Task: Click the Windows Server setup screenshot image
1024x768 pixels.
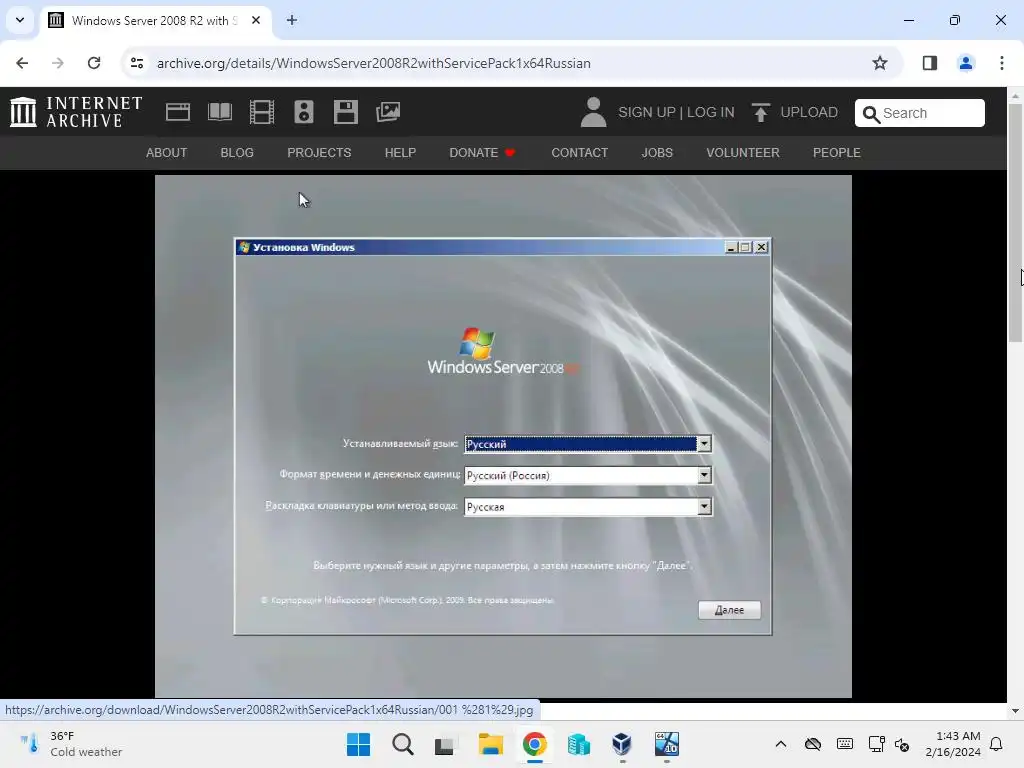Action: 503,436
